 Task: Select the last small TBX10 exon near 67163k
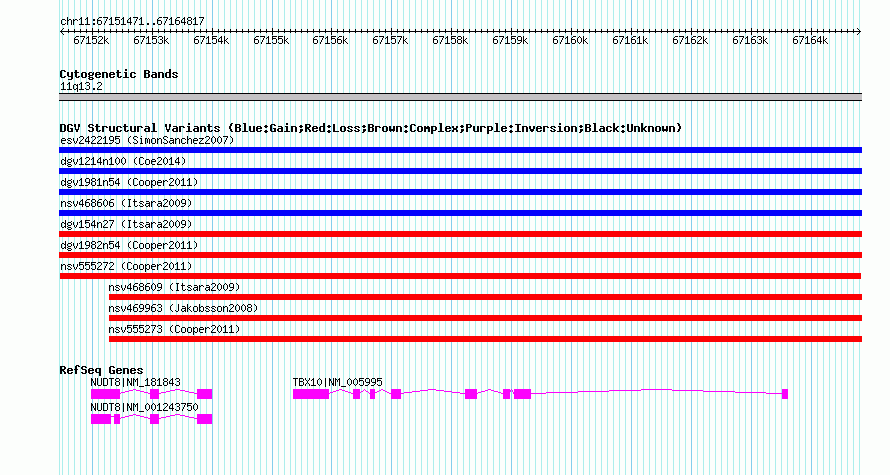click(785, 394)
